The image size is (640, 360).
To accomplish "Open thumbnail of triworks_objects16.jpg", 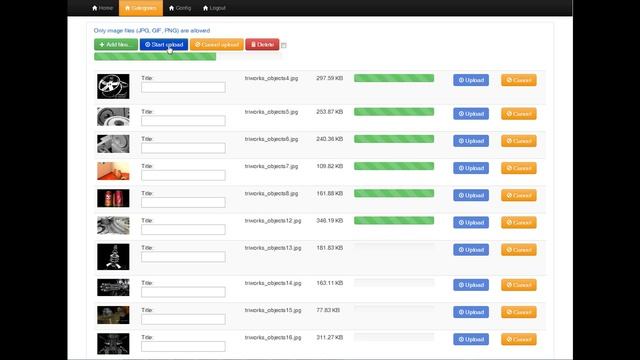I will click(x=113, y=344).
